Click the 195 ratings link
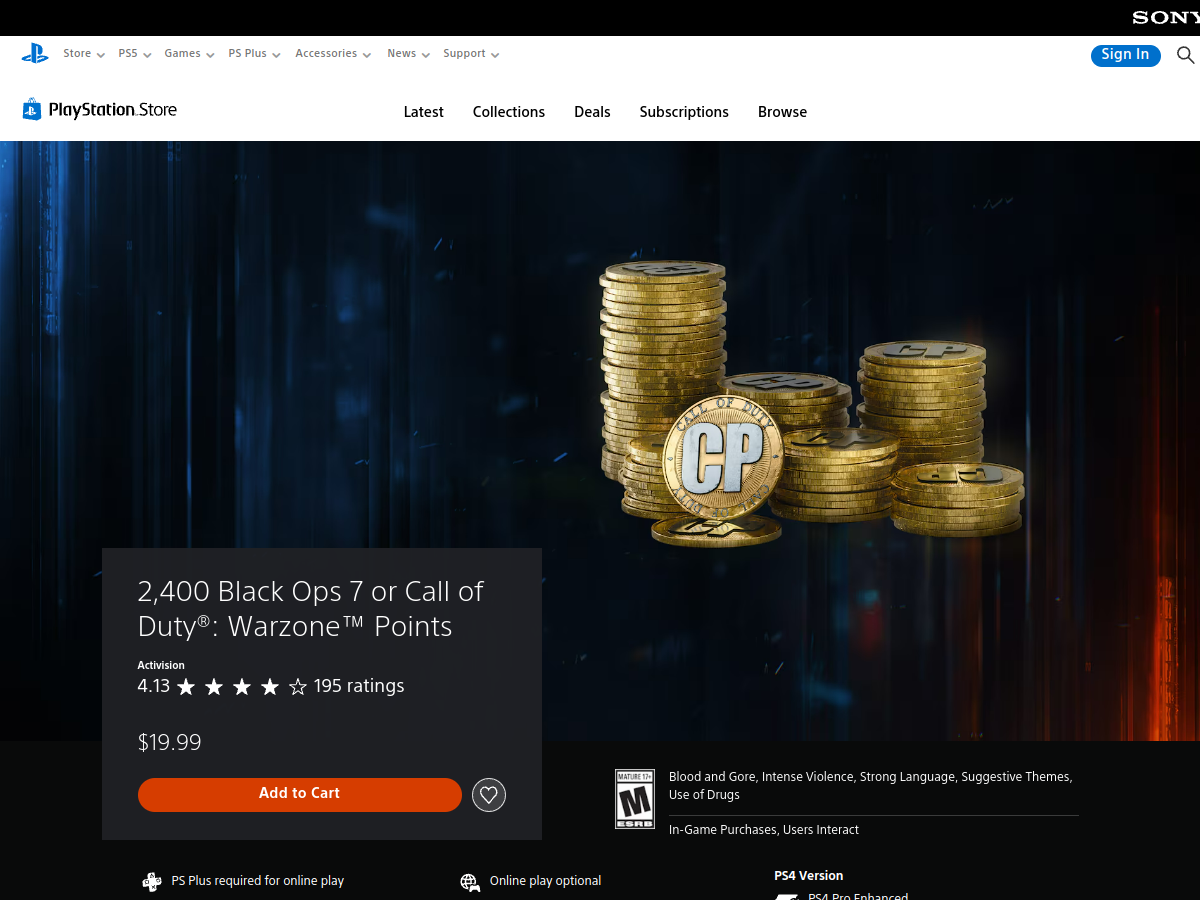 (x=359, y=686)
